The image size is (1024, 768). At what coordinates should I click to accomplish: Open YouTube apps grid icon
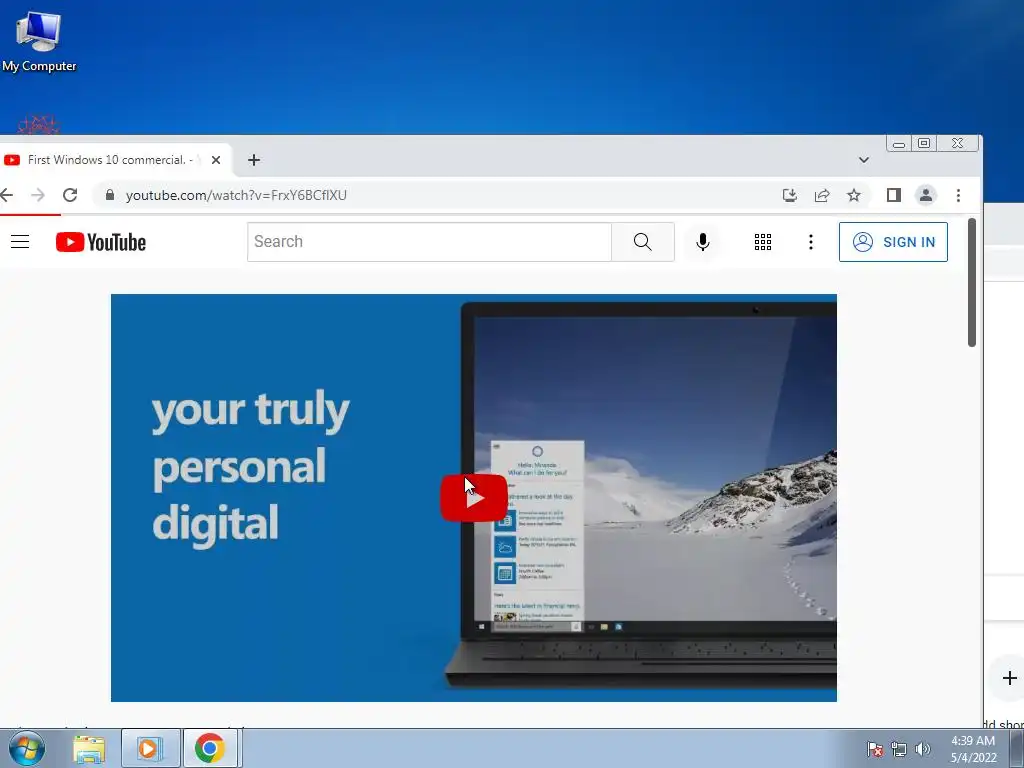763,242
